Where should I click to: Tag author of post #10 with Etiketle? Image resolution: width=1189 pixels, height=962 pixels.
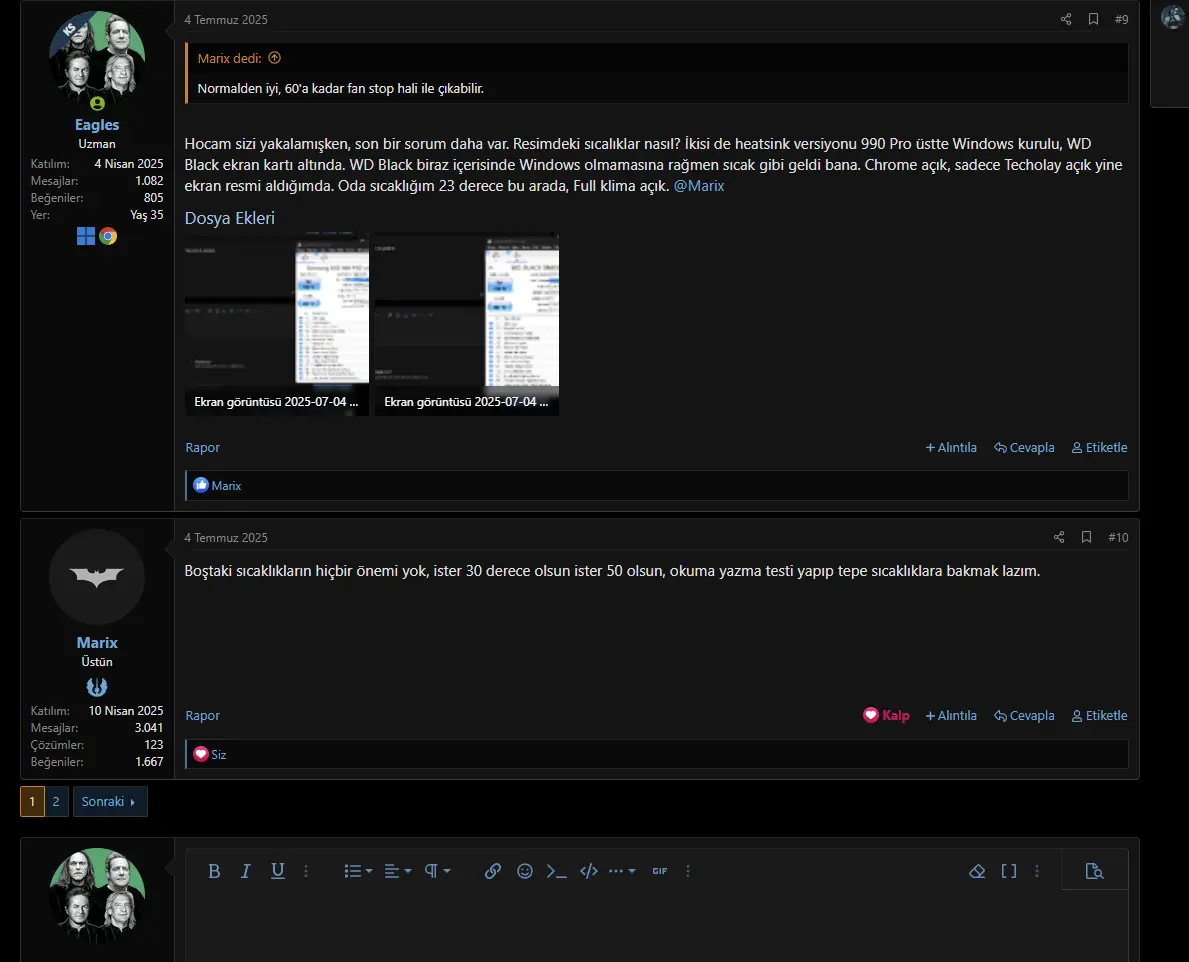click(x=1099, y=715)
